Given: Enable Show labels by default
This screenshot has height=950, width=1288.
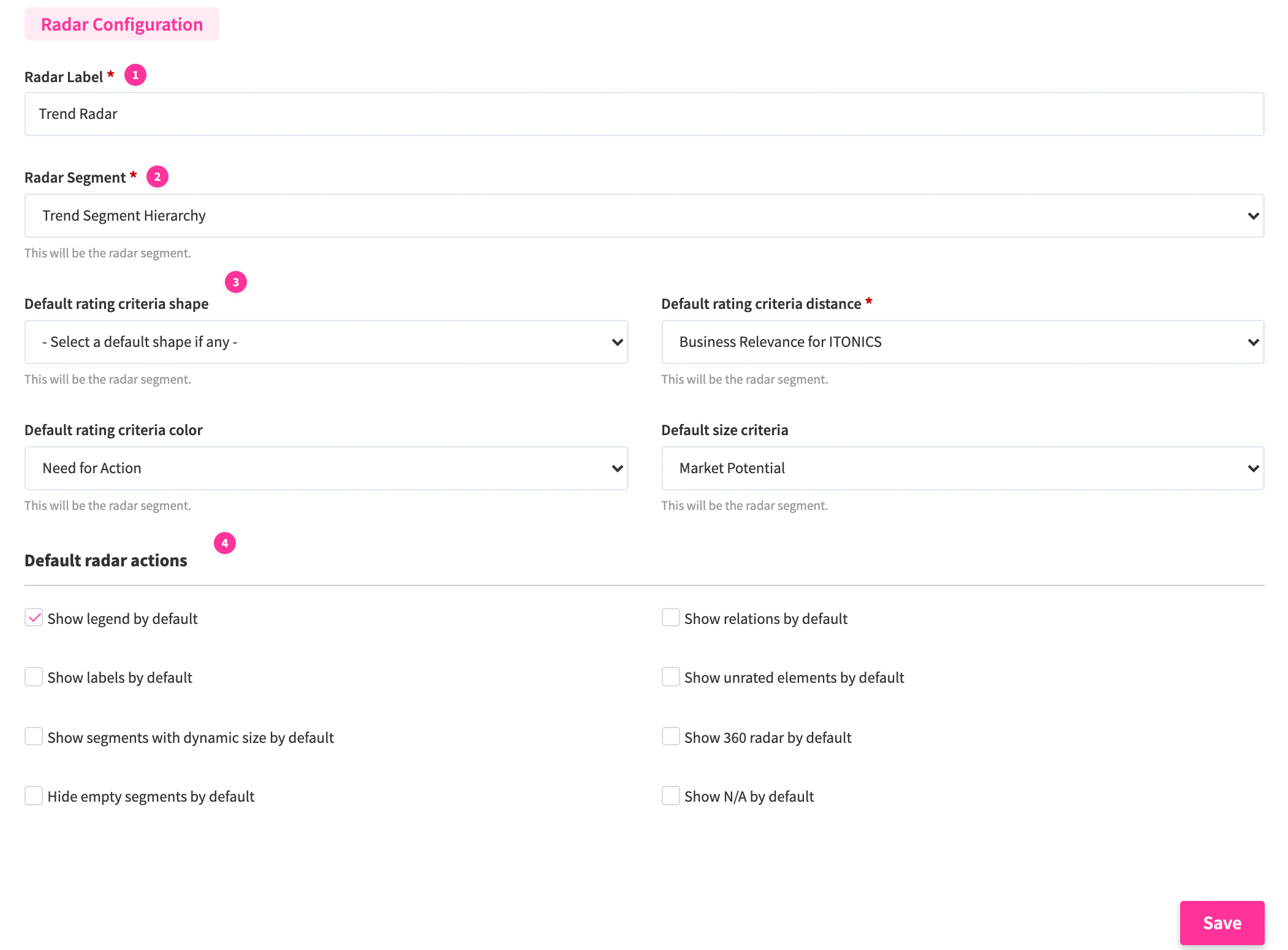Looking at the screenshot, I should click(x=34, y=677).
